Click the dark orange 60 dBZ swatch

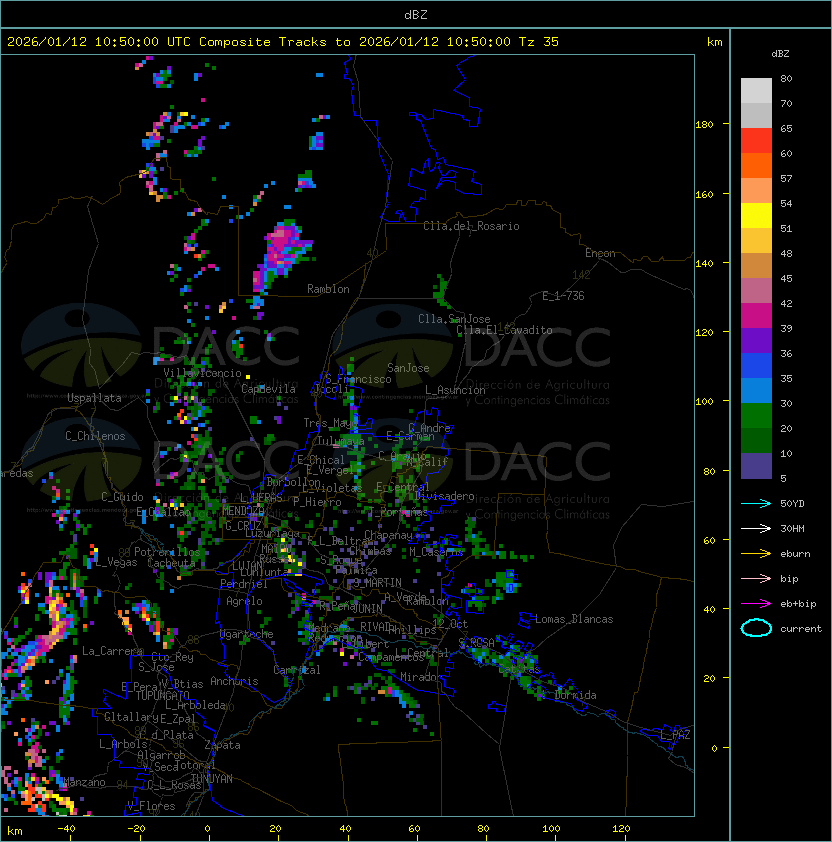coord(756,165)
